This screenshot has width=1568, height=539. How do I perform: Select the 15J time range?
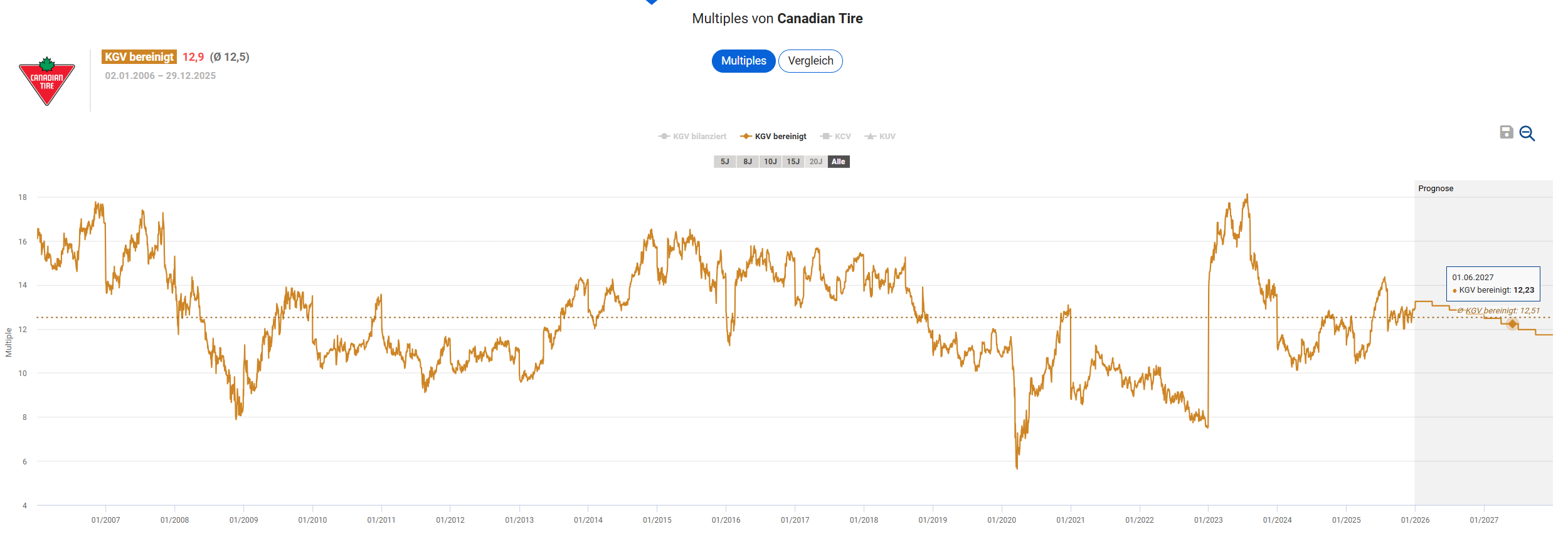coord(793,162)
